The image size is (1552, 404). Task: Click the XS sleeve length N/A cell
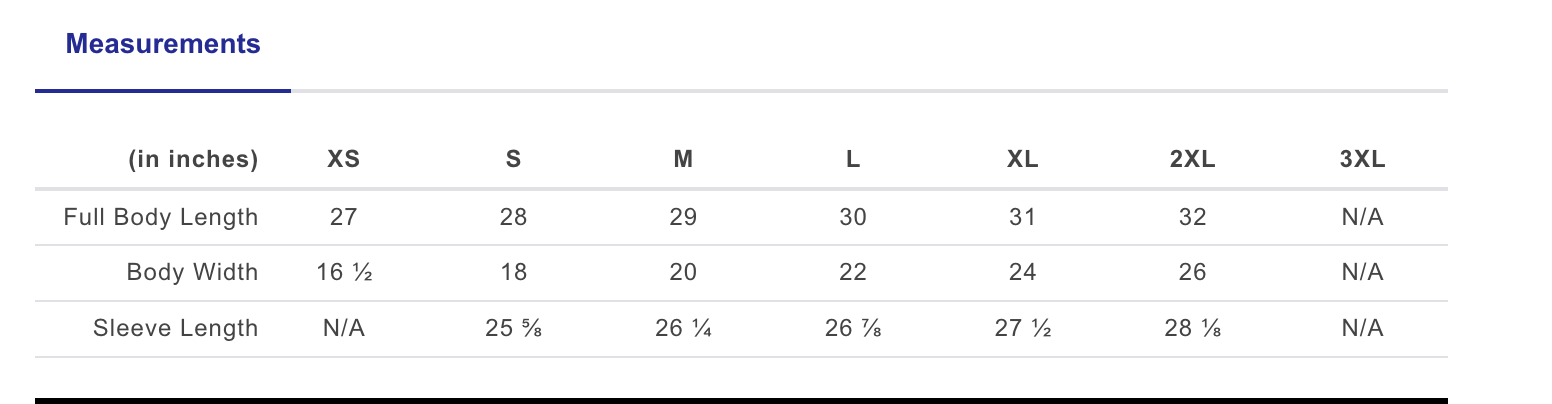(x=344, y=328)
